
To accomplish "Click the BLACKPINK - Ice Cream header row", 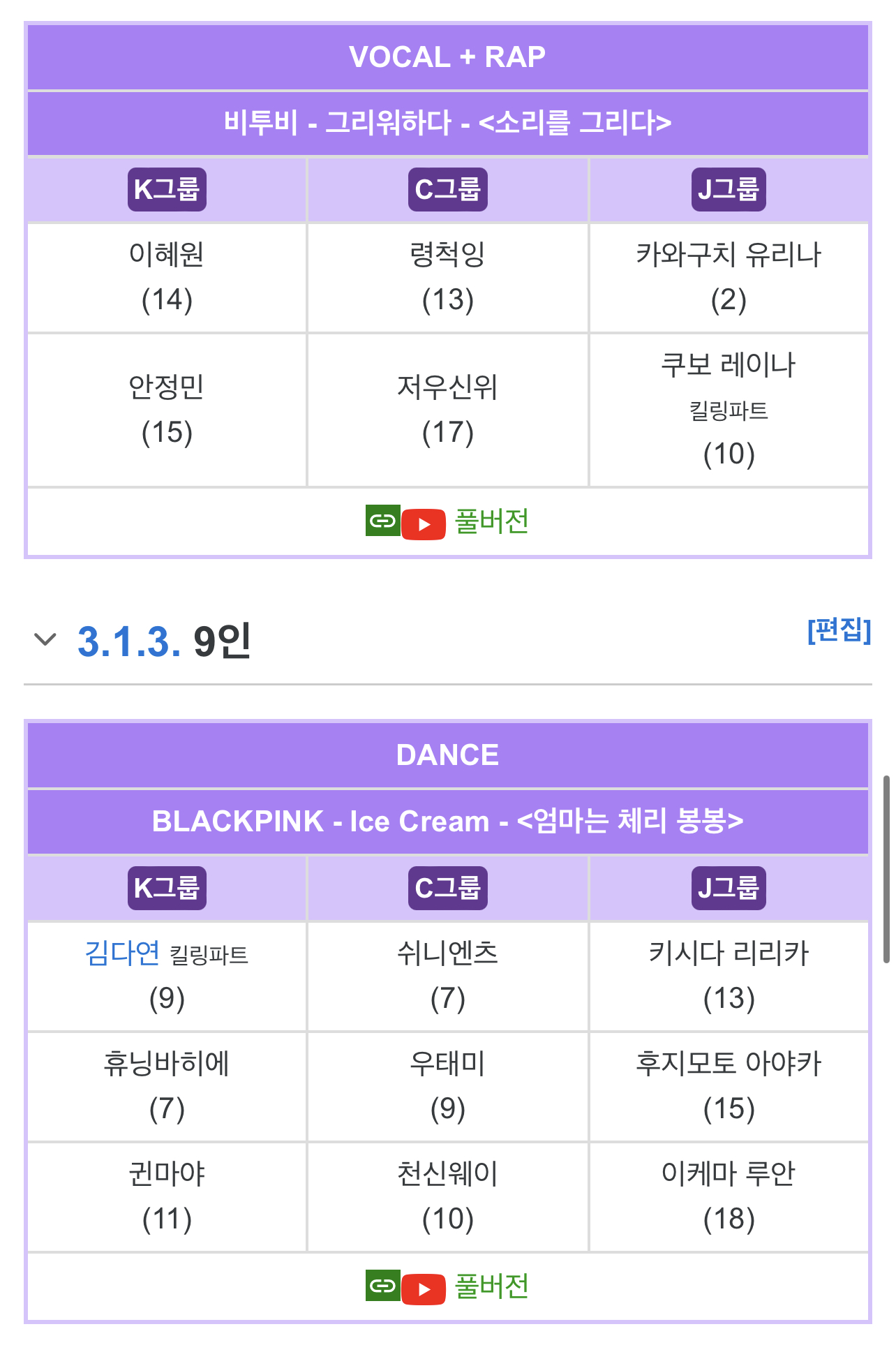I will pyautogui.click(x=447, y=822).
